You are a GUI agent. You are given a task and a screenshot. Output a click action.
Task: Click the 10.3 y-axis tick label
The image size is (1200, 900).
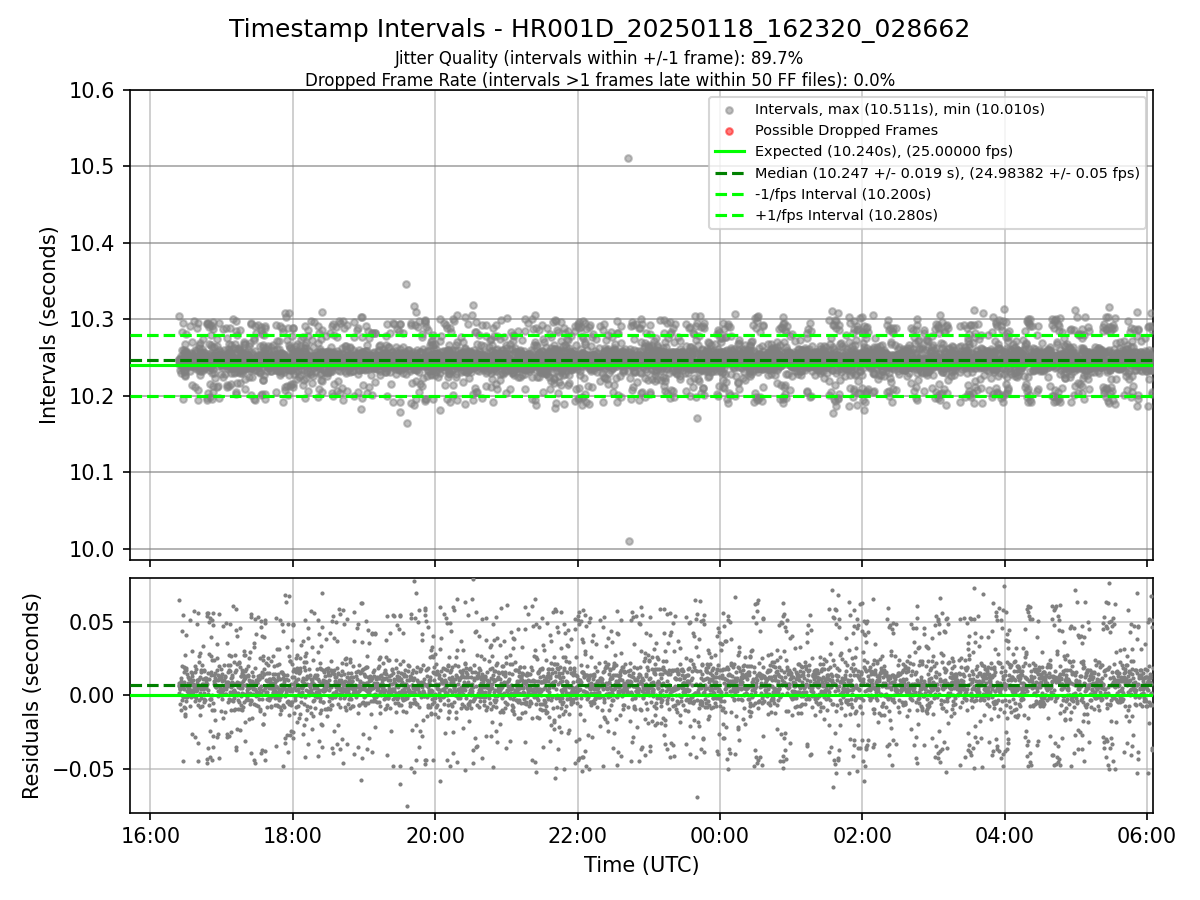[x=94, y=319]
